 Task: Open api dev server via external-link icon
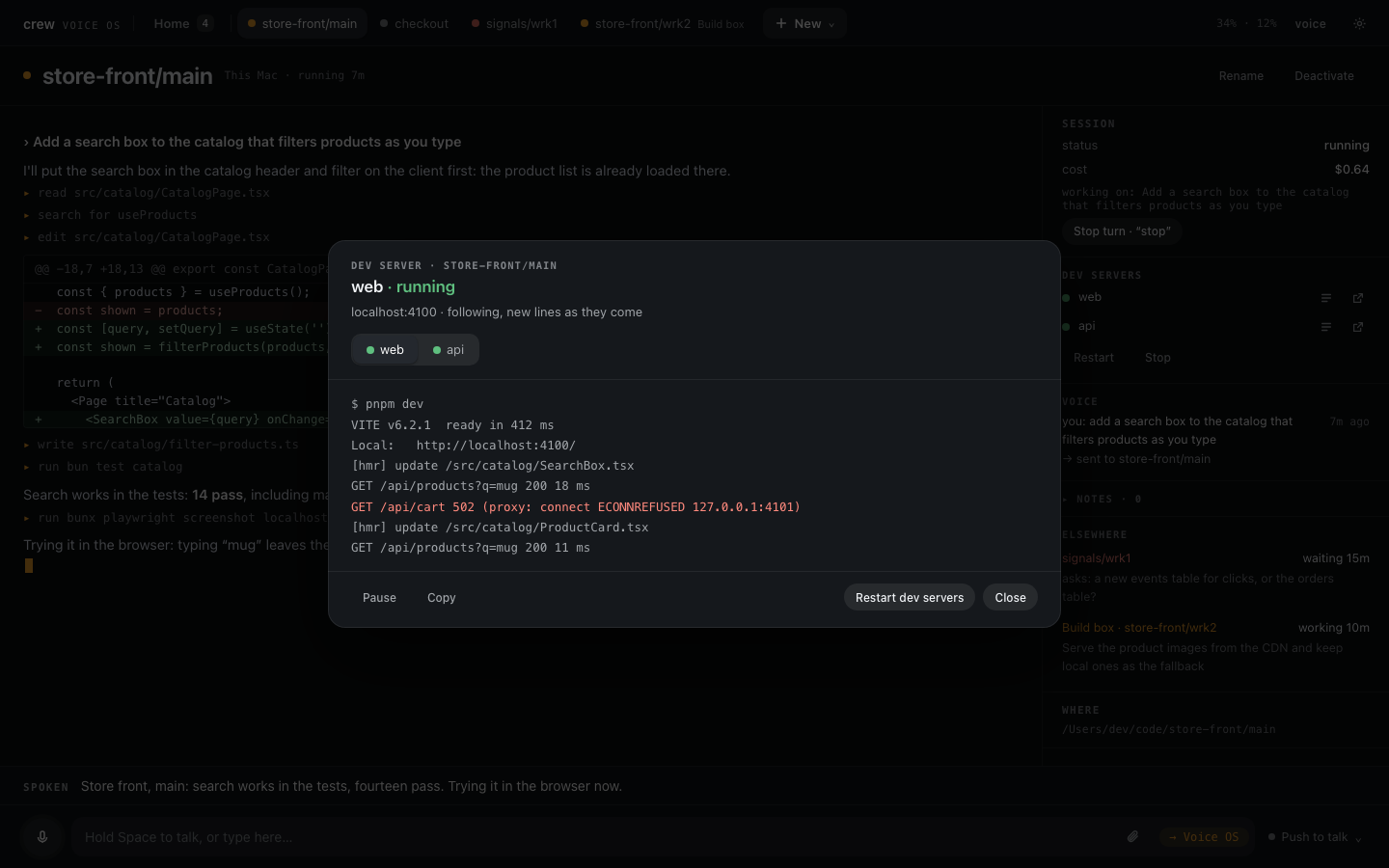(x=1358, y=327)
